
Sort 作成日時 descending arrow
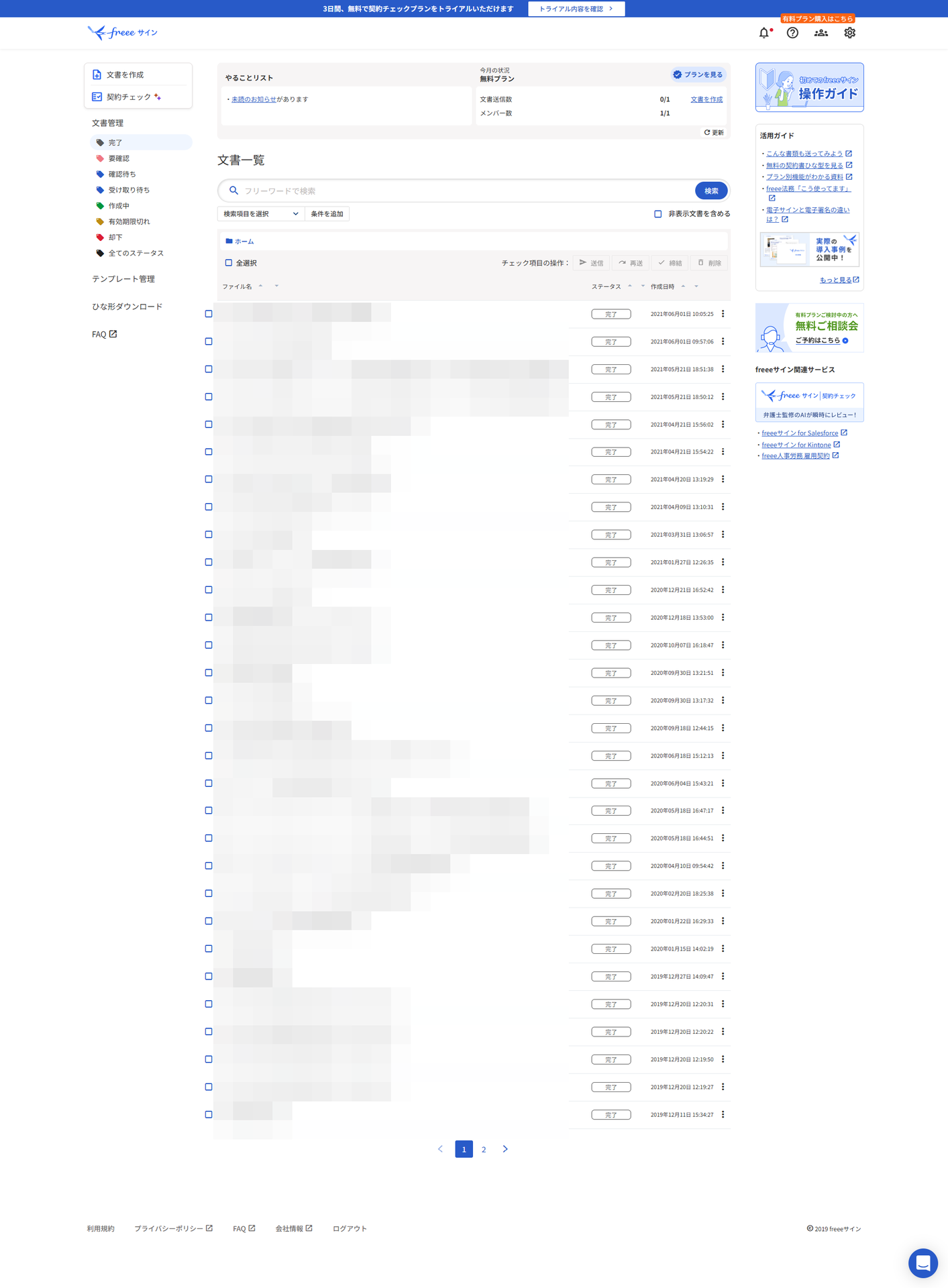[696, 286]
